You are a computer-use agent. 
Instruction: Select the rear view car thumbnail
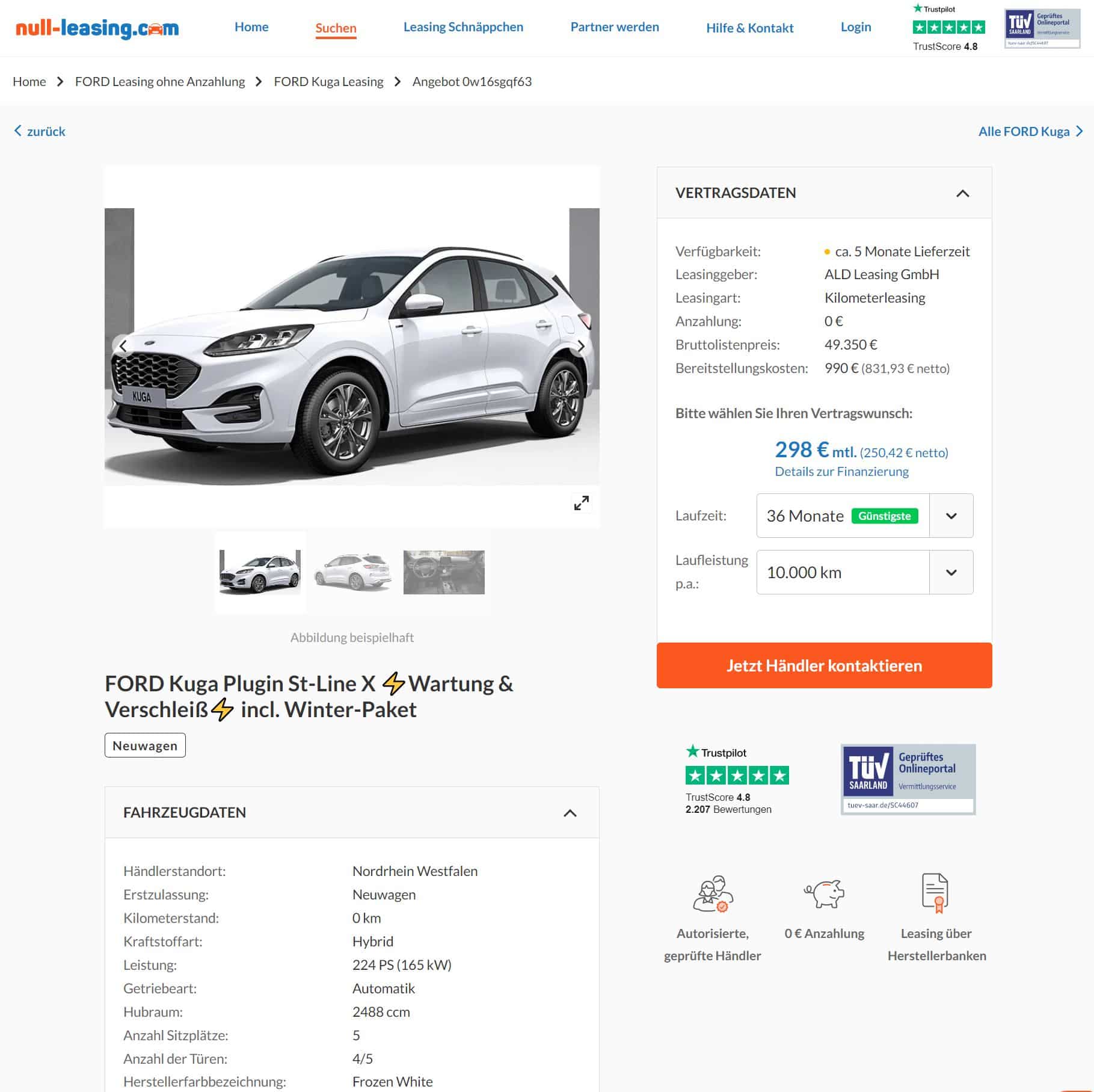352,572
